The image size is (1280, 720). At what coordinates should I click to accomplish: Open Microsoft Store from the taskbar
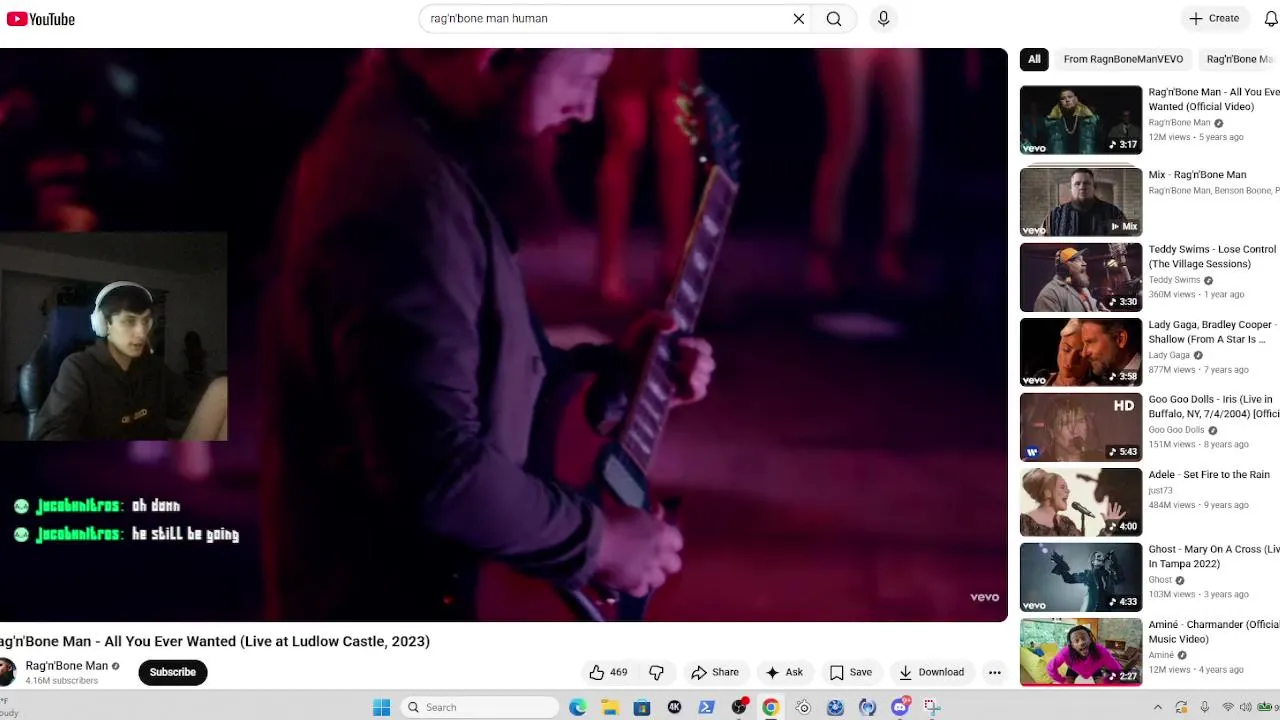(x=642, y=707)
